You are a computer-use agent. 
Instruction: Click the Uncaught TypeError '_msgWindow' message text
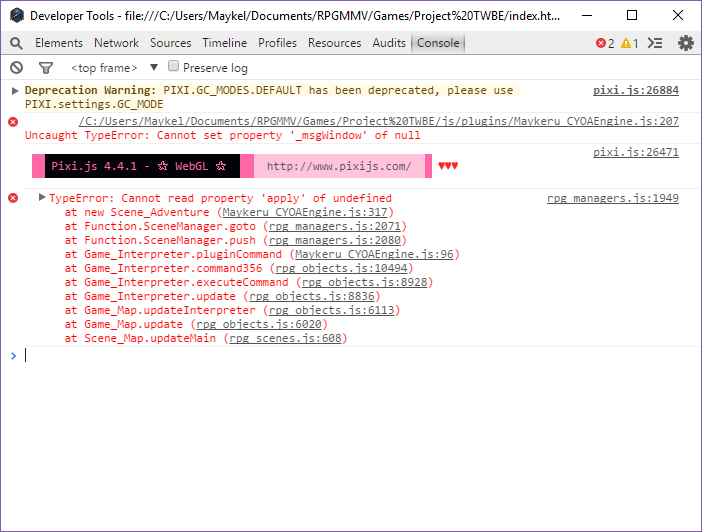tap(223, 135)
